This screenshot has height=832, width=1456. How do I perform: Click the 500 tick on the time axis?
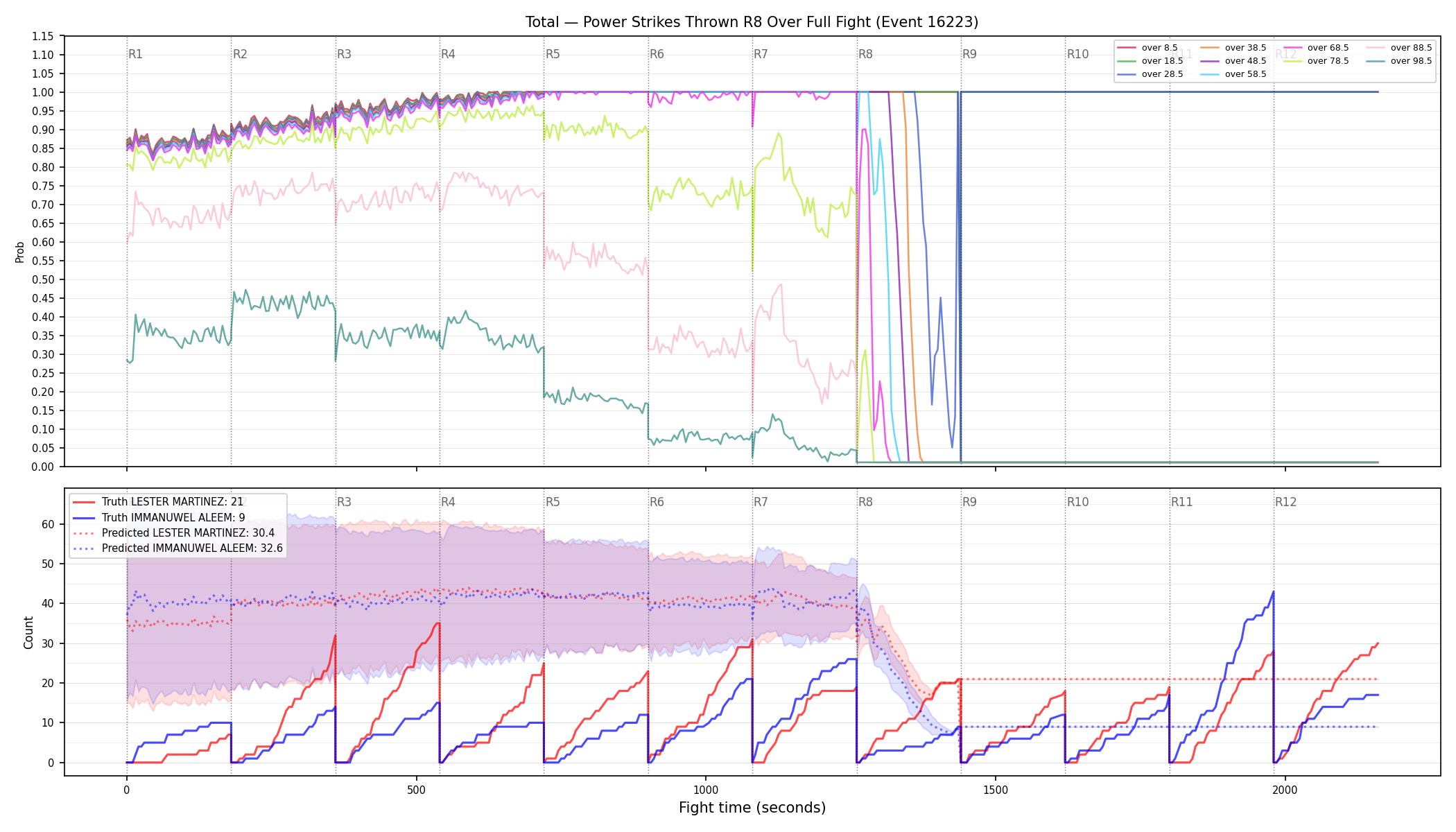(x=416, y=790)
